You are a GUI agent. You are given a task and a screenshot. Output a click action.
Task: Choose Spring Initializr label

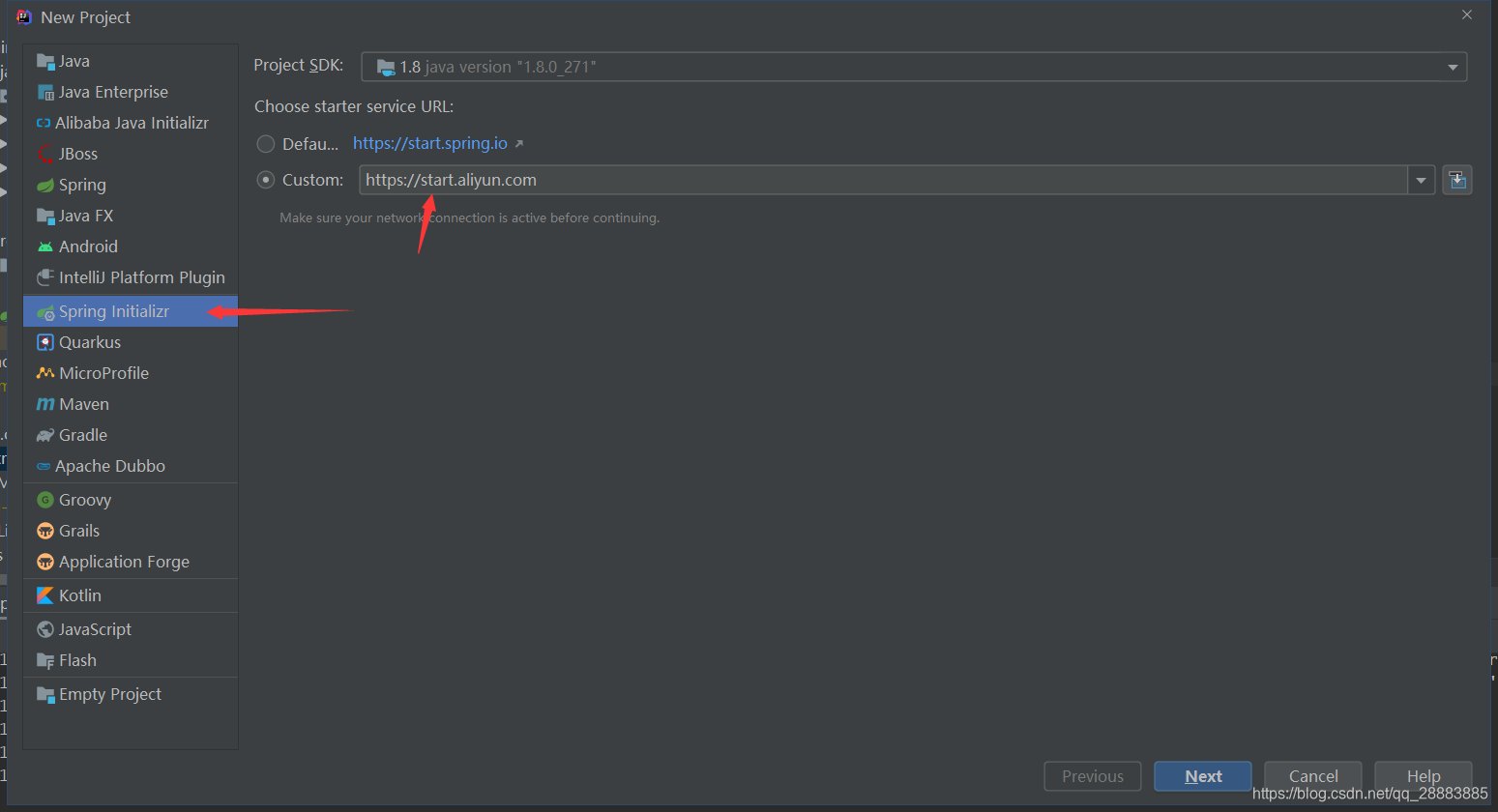pyautogui.click(x=114, y=312)
